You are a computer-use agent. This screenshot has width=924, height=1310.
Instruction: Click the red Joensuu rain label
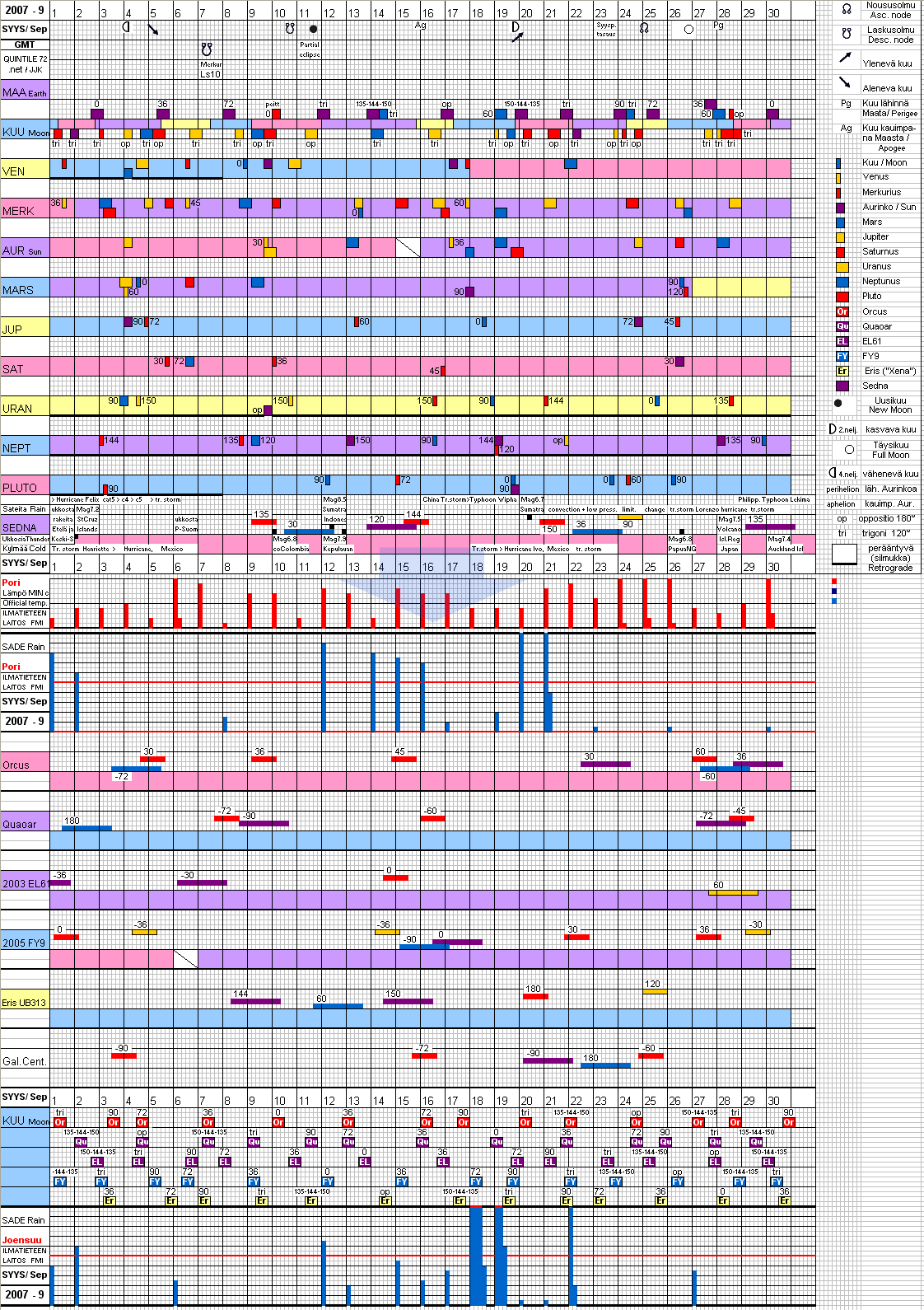click(x=21, y=1240)
